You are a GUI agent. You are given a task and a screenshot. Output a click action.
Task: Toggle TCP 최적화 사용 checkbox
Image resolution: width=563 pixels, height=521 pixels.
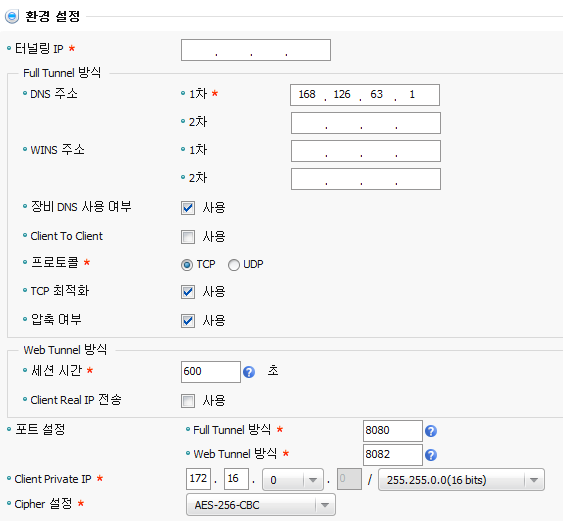188,292
